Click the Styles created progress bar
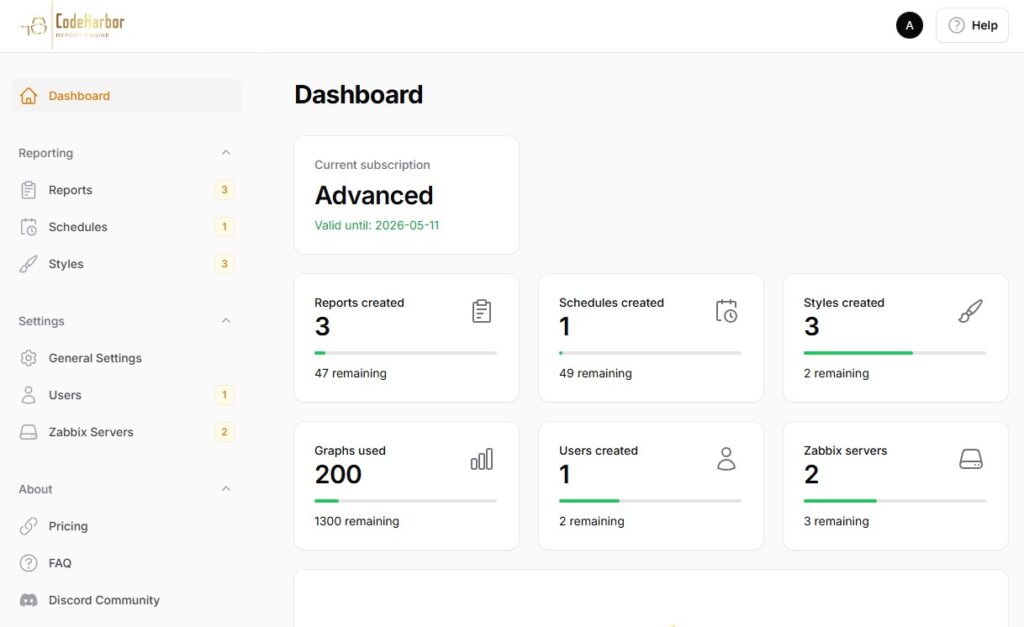 coord(895,353)
